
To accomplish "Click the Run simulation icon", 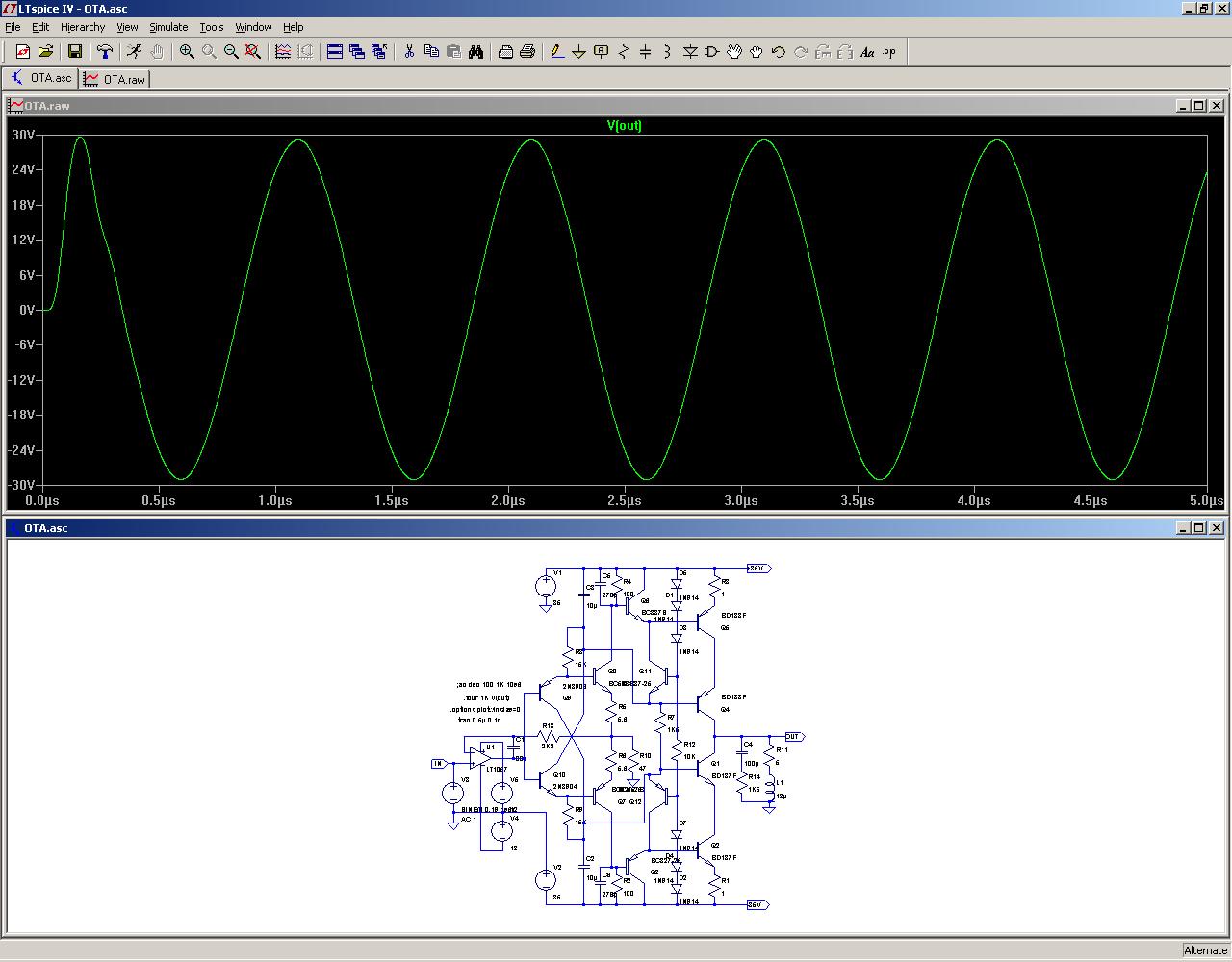I will [134, 52].
